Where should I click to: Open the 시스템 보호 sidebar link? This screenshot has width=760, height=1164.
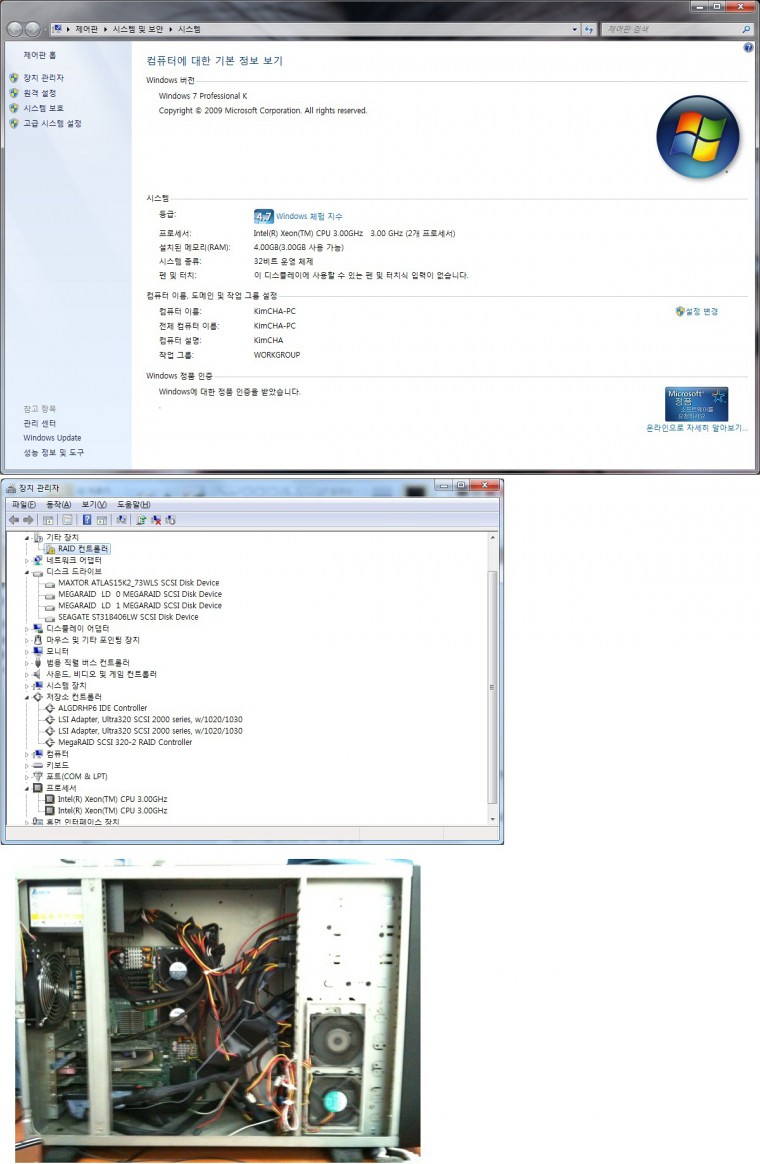pos(43,108)
